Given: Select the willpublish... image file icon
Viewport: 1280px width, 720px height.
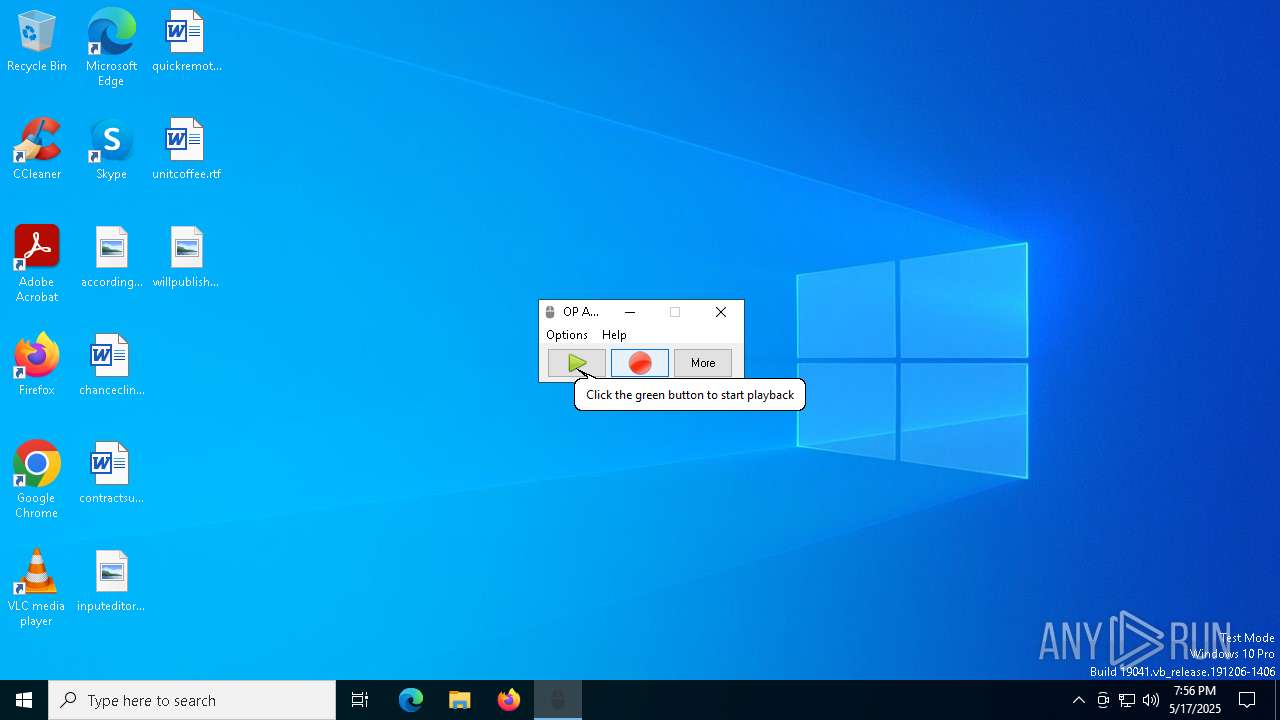Looking at the screenshot, I should click(187, 257).
